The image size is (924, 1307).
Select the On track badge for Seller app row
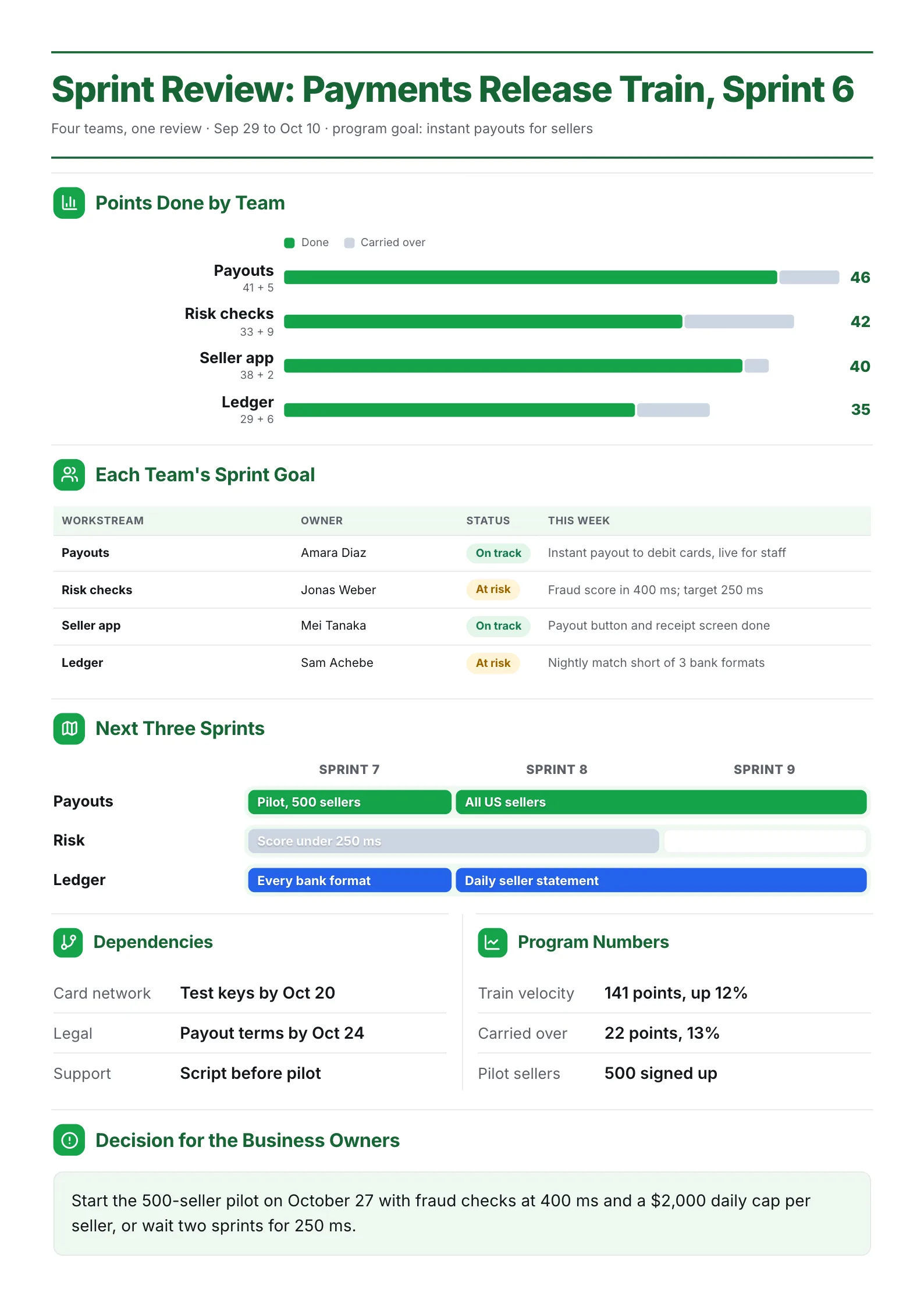(x=498, y=626)
